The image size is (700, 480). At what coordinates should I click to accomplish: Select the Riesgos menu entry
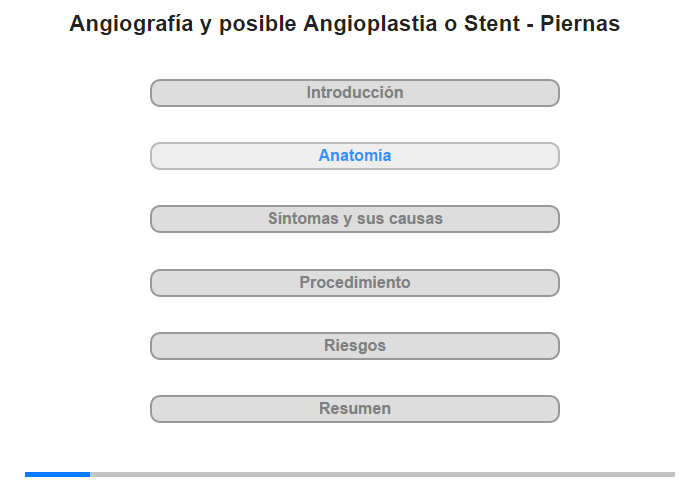(355, 346)
